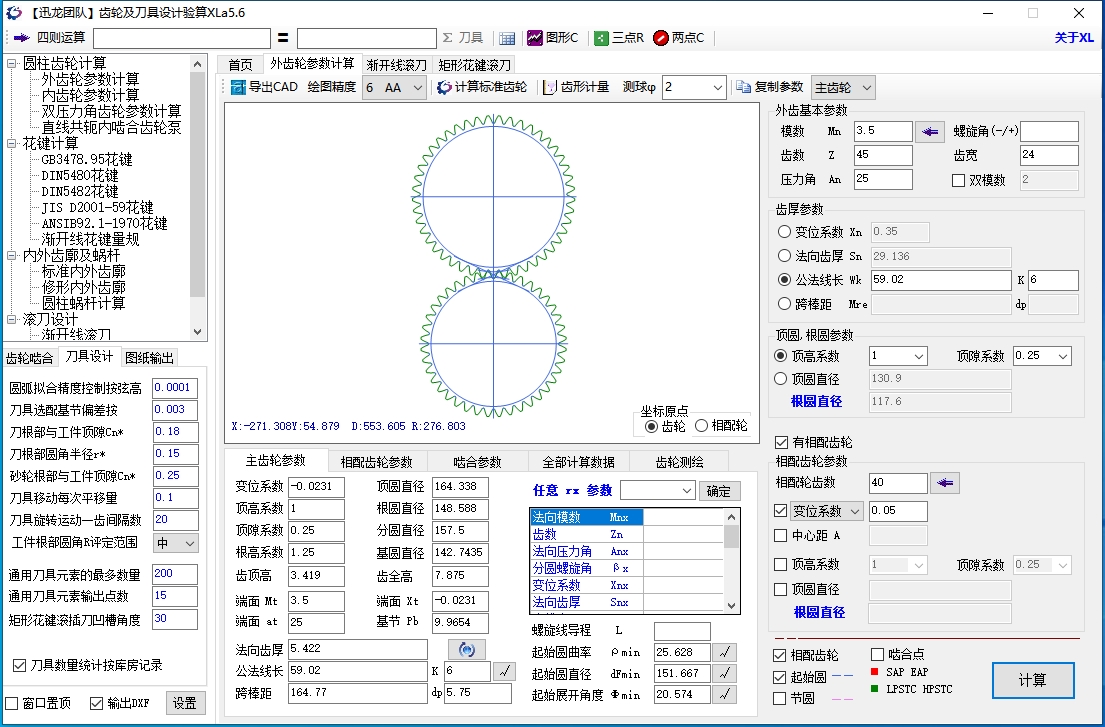1105x727 pixels.
Task: Open the 两点C tool
Action: (x=678, y=38)
